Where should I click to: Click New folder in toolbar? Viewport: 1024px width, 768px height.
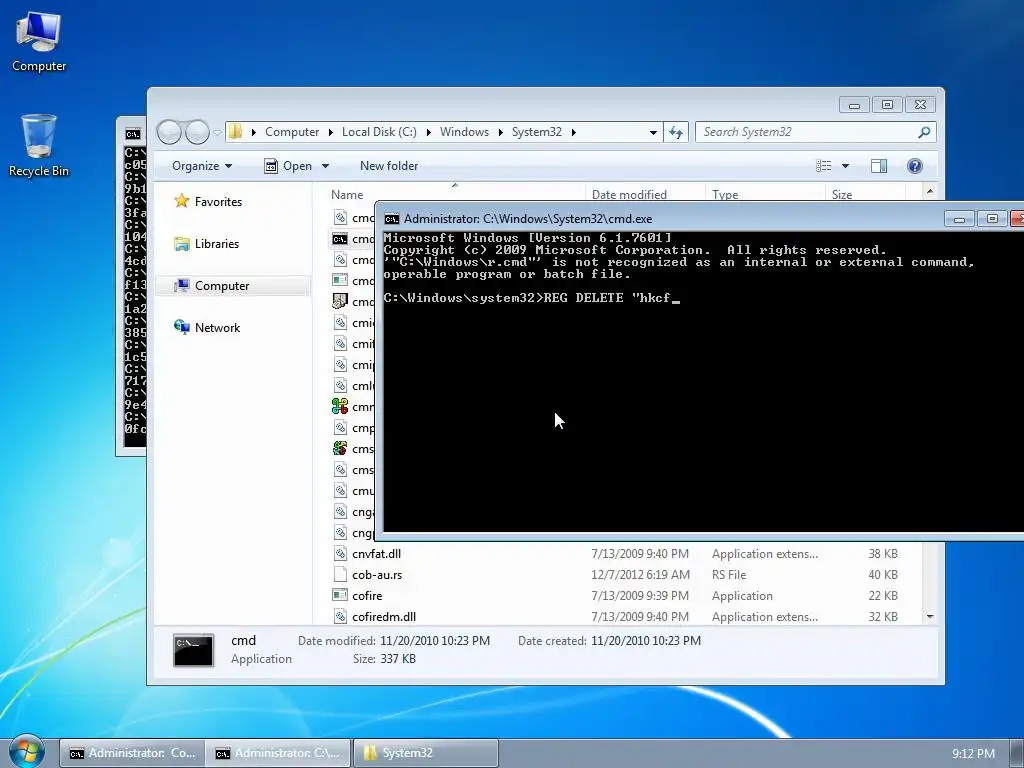[389, 166]
